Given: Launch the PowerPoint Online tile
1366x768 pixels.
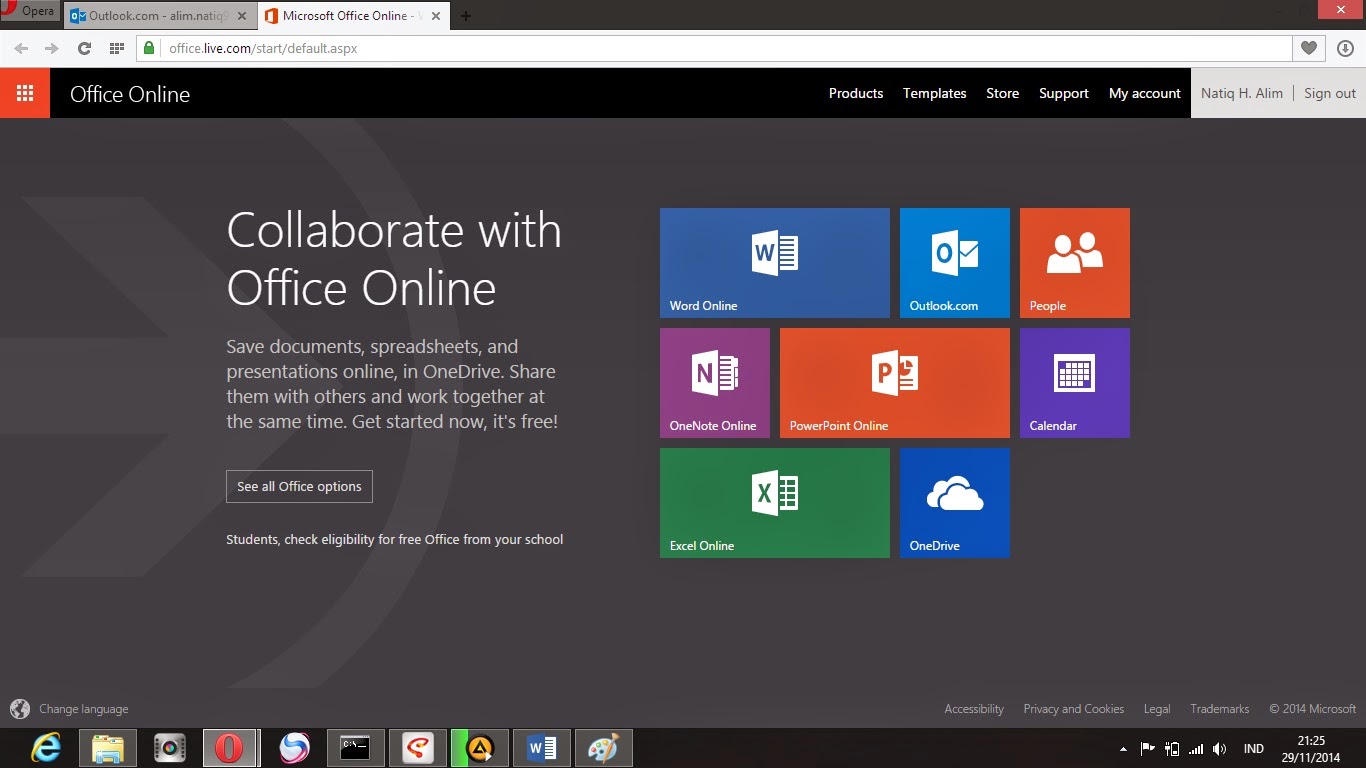Looking at the screenshot, I should coord(894,383).
